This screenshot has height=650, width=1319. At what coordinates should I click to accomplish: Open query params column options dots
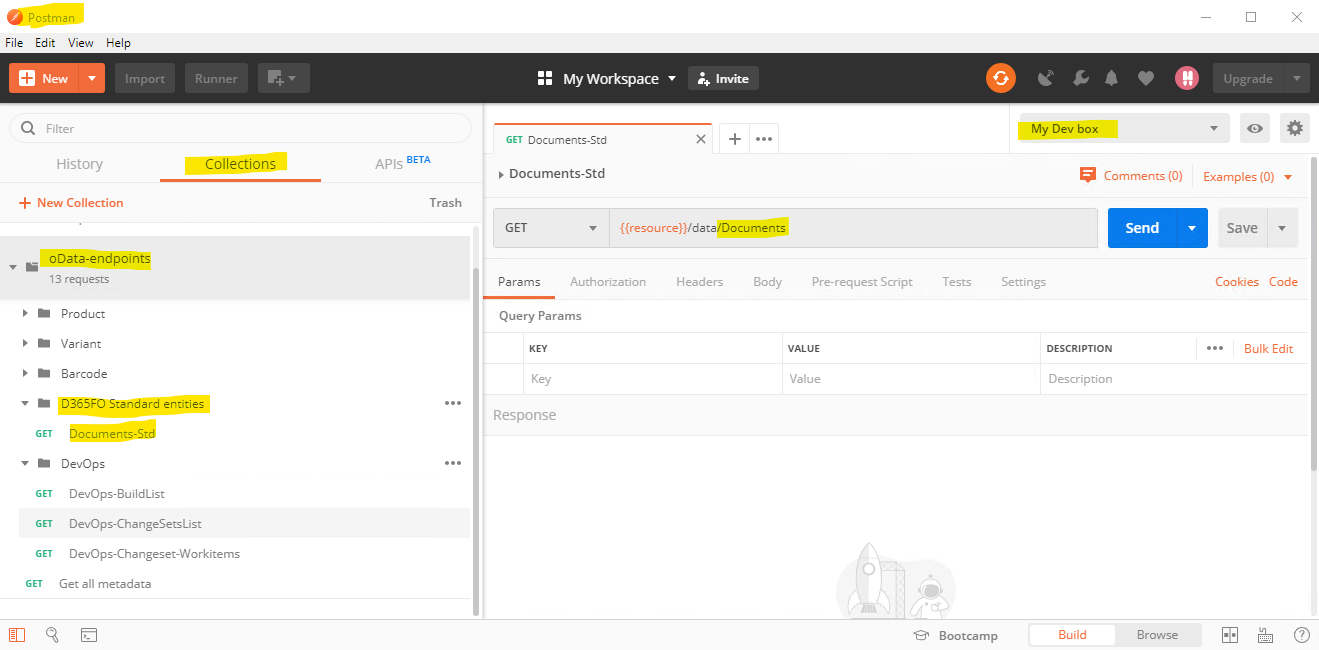pyautogui.click(x=1215, y=348)
